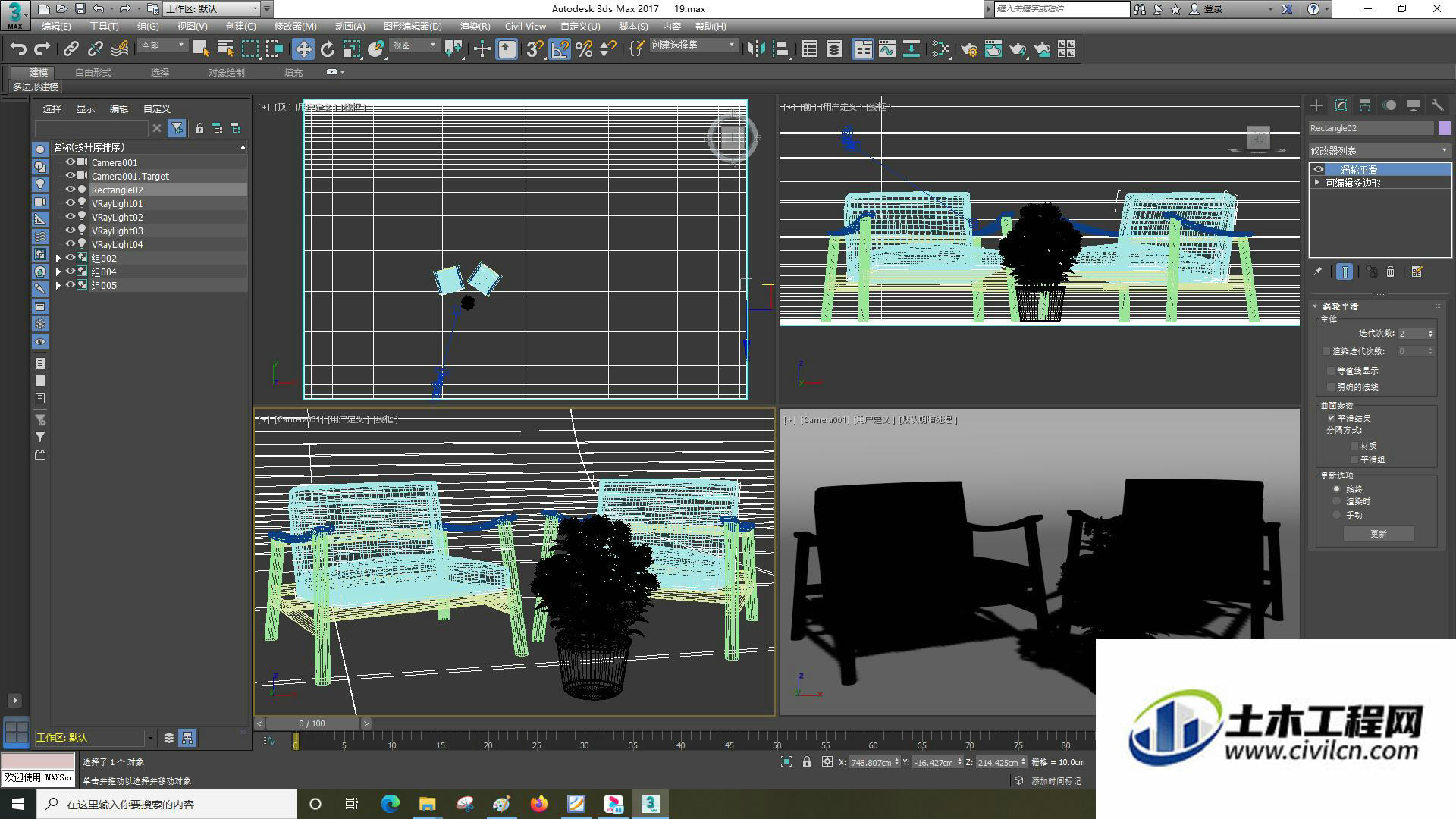Open the 修改器列表 modifier dropdown
This screenshot has height=819, width=1456.
point(1379,151)
